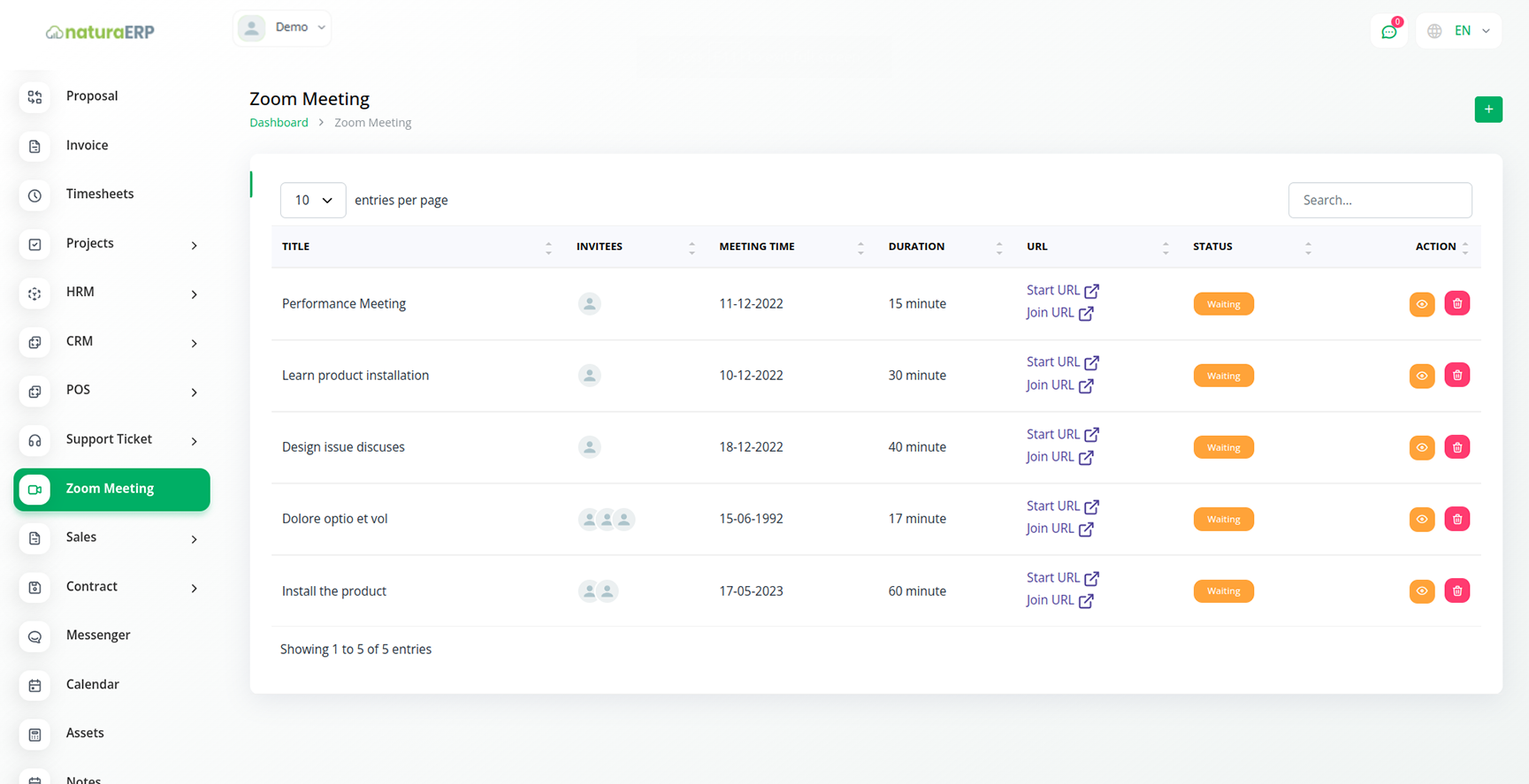This screenshot has height=784, width=1529.
Task: Open Join URL for Design issue discuses
Action: pyautogui.click(x=1059, y=457)
